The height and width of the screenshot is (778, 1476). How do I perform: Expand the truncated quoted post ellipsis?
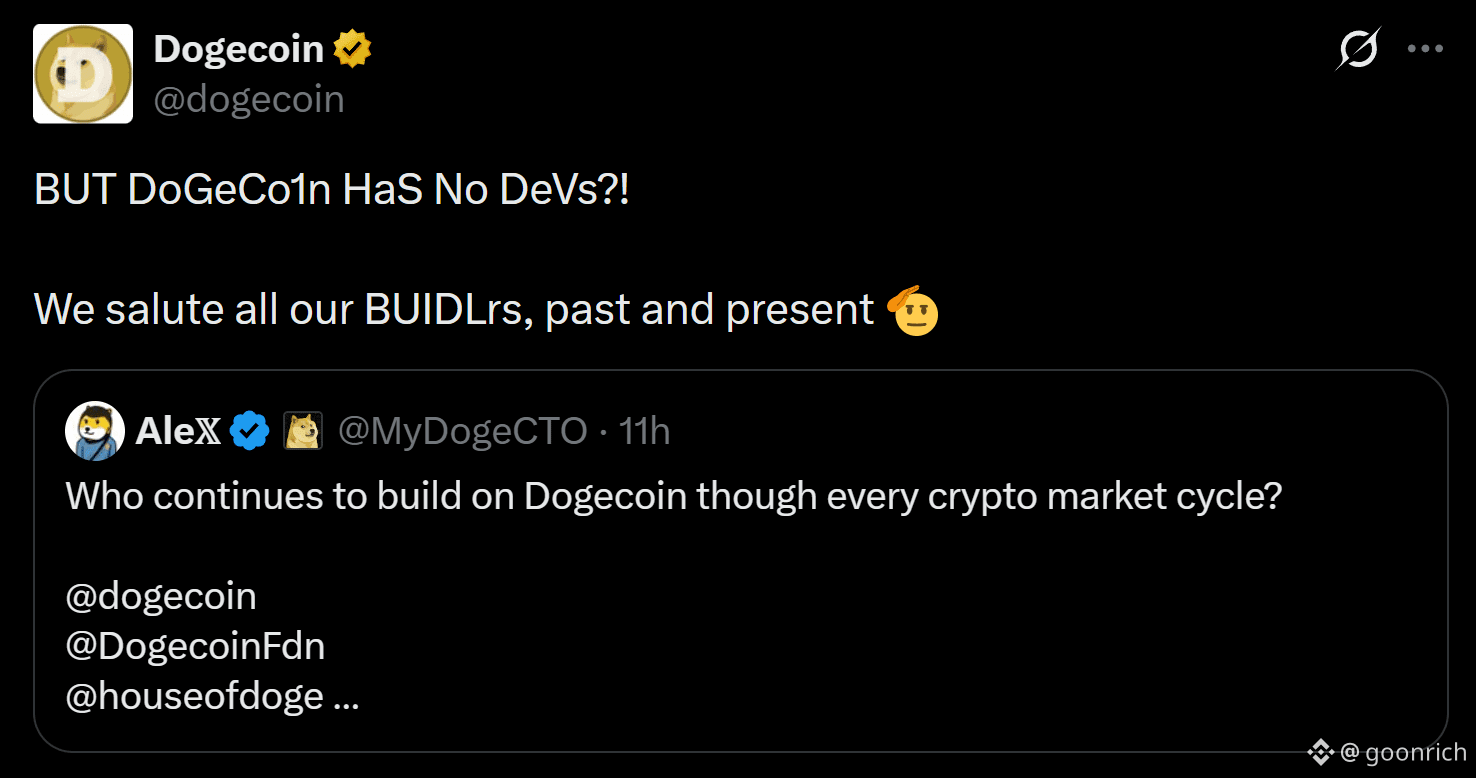pyautogui.click(x=345, y=698)
